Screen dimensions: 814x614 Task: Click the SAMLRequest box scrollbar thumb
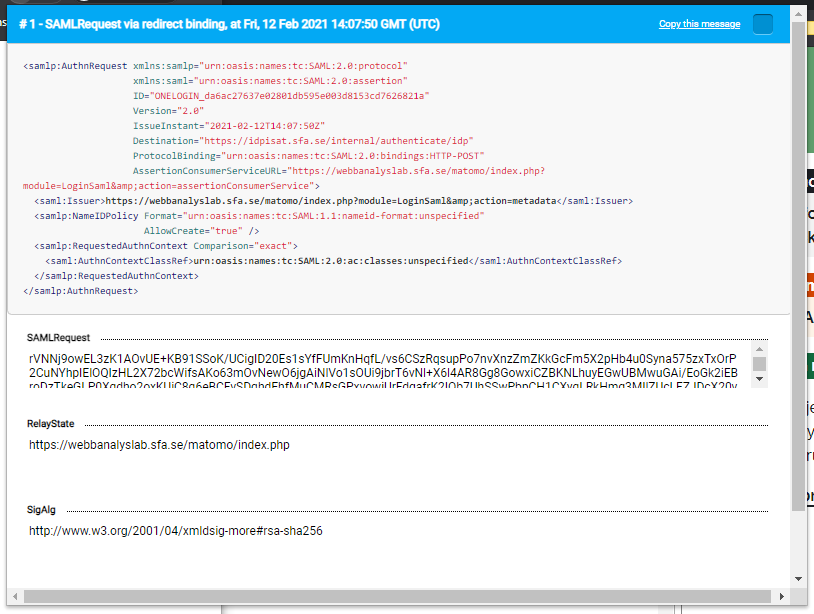(x=759, y=364)
